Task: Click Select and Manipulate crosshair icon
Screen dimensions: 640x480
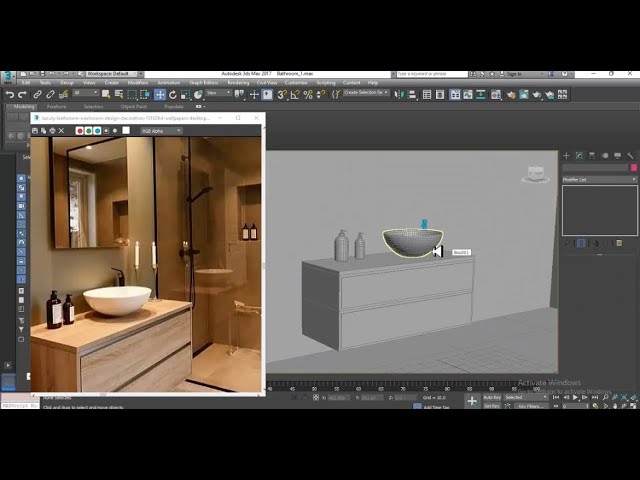Action: coord(254,95)
